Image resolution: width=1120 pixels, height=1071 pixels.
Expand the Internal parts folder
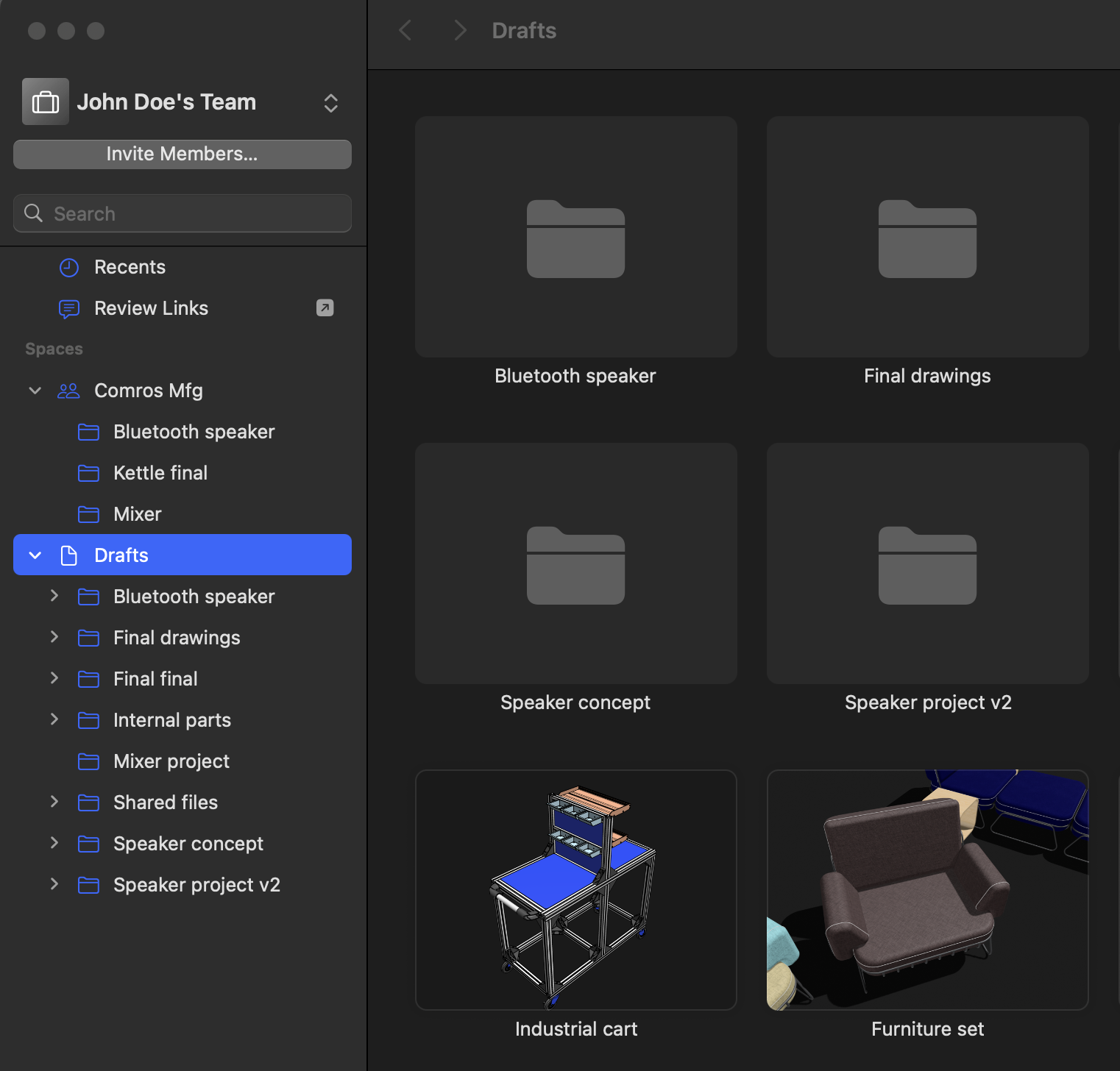click(54, 719)
